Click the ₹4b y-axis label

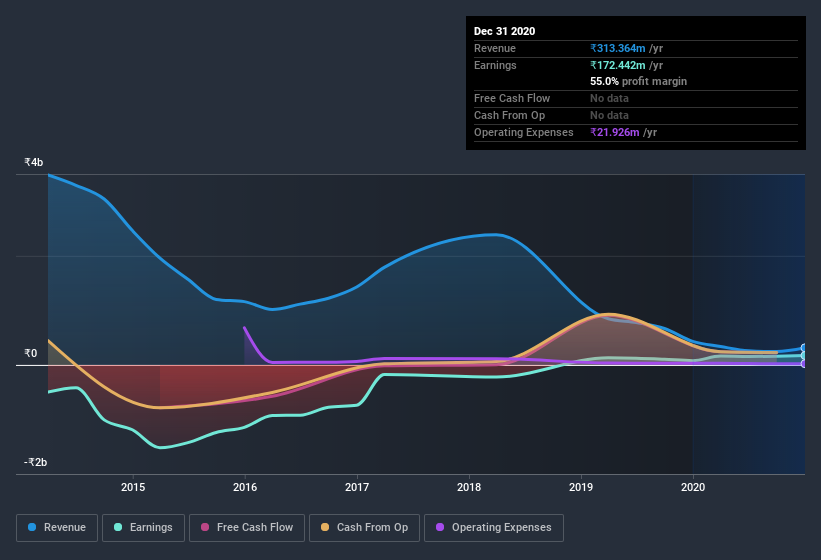tap(34, 162)
